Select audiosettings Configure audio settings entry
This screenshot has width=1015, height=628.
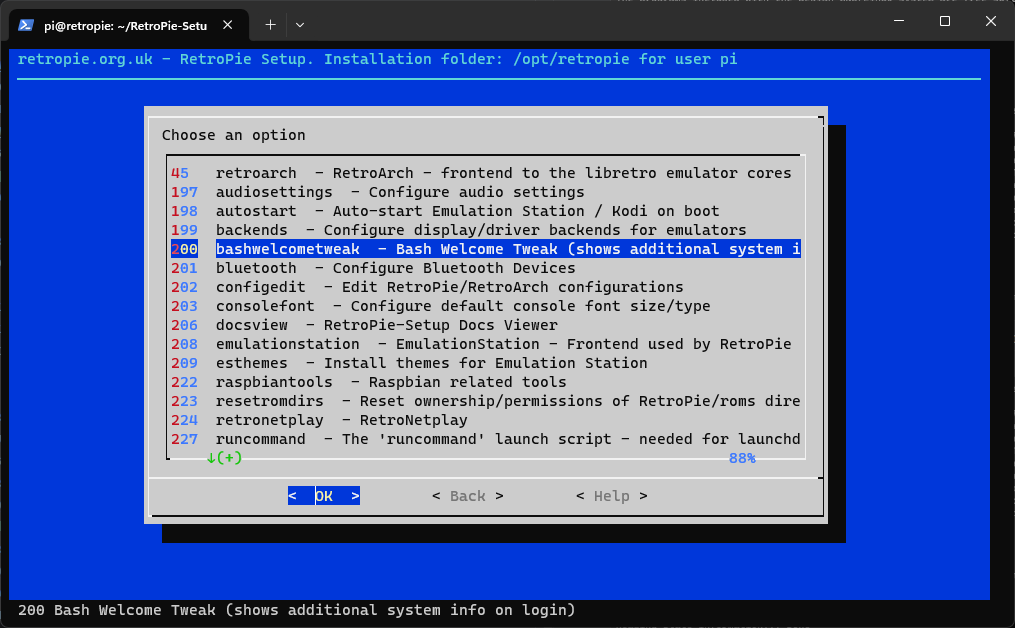pos(400,192)
